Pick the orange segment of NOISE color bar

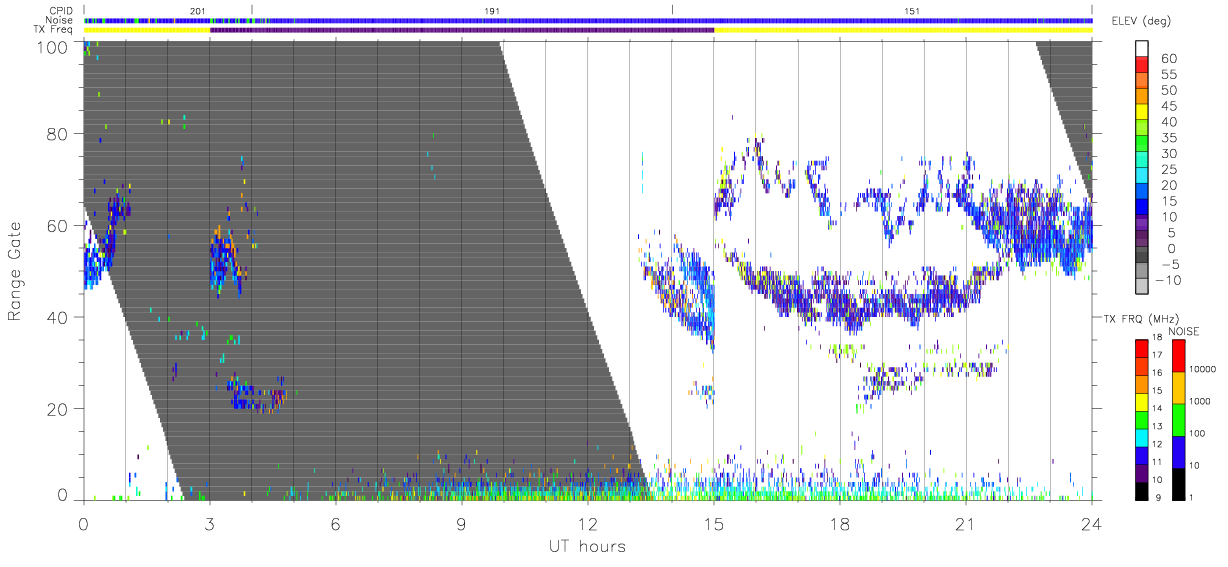1178,386
